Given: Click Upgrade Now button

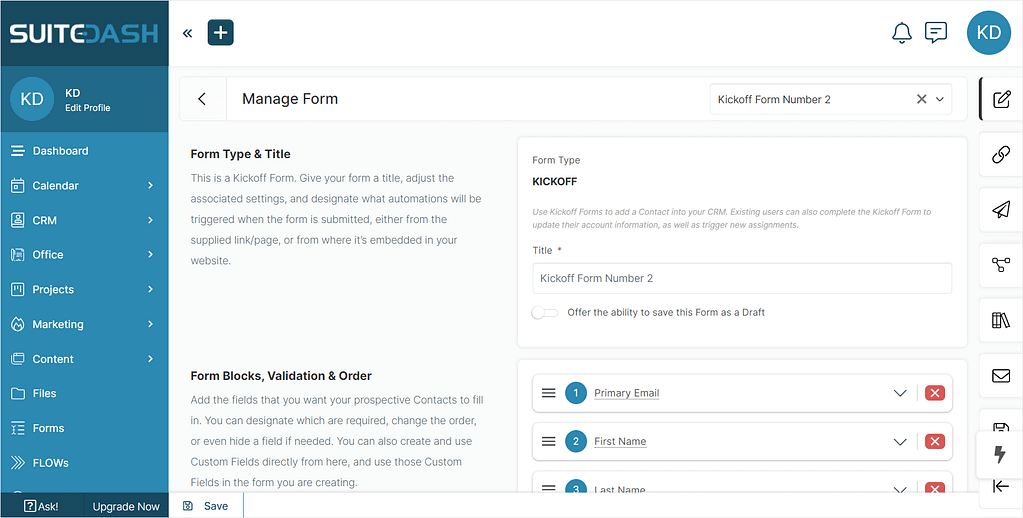Looking at the screenshot, I should coord(126,506).
